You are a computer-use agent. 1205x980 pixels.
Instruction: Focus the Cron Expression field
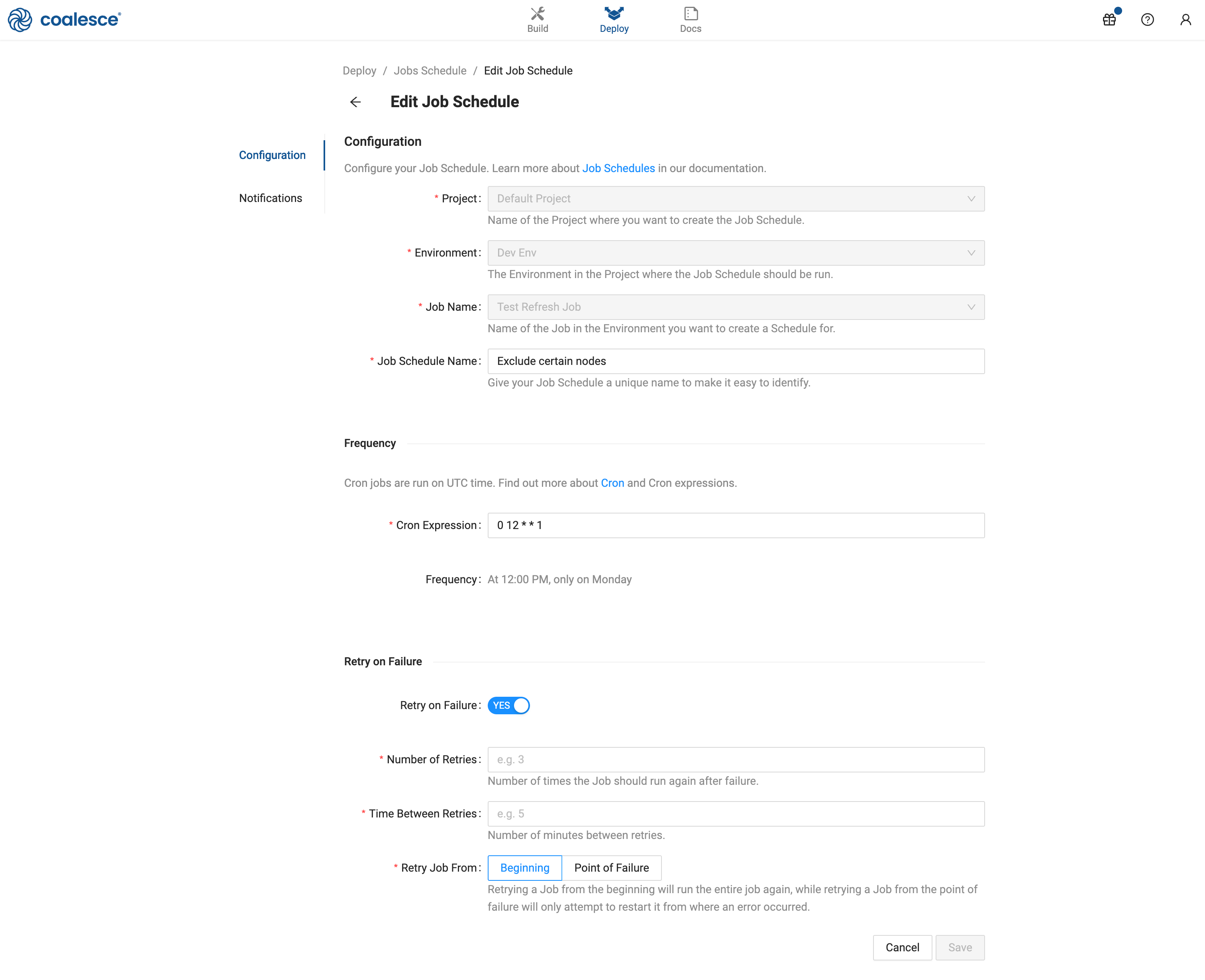(736, 525)
